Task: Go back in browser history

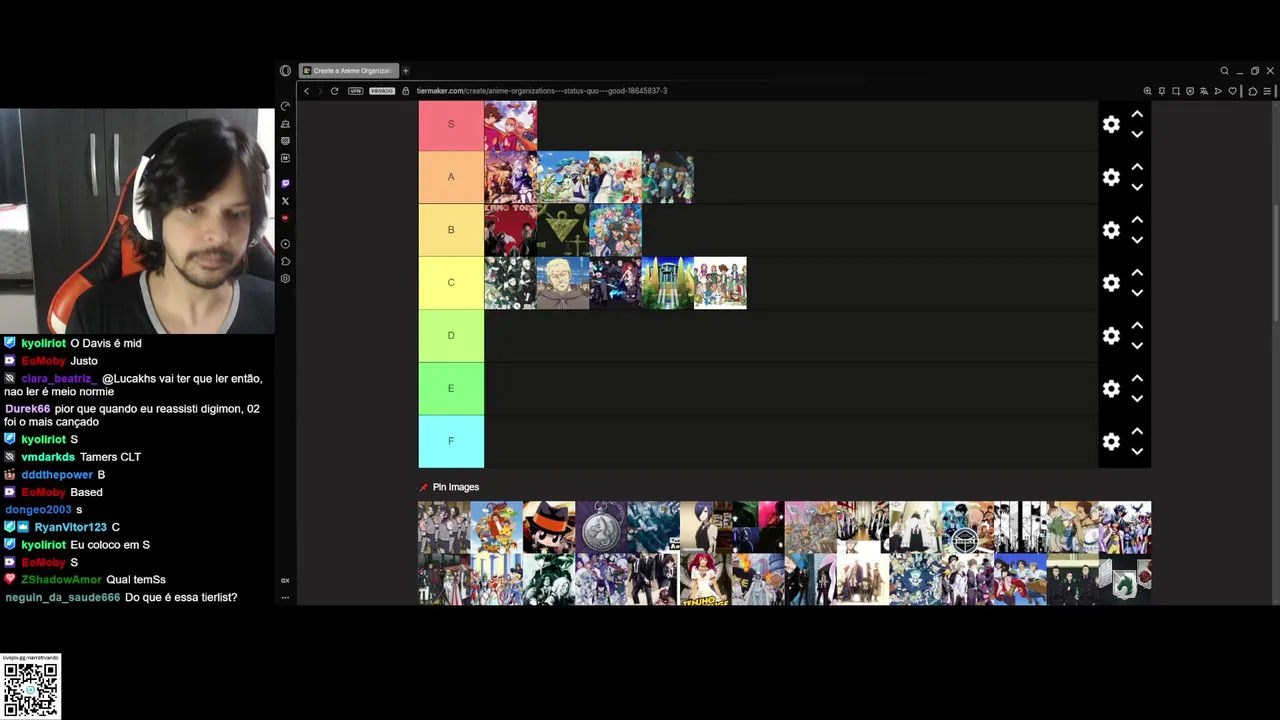Action: (x=307, y=91)
